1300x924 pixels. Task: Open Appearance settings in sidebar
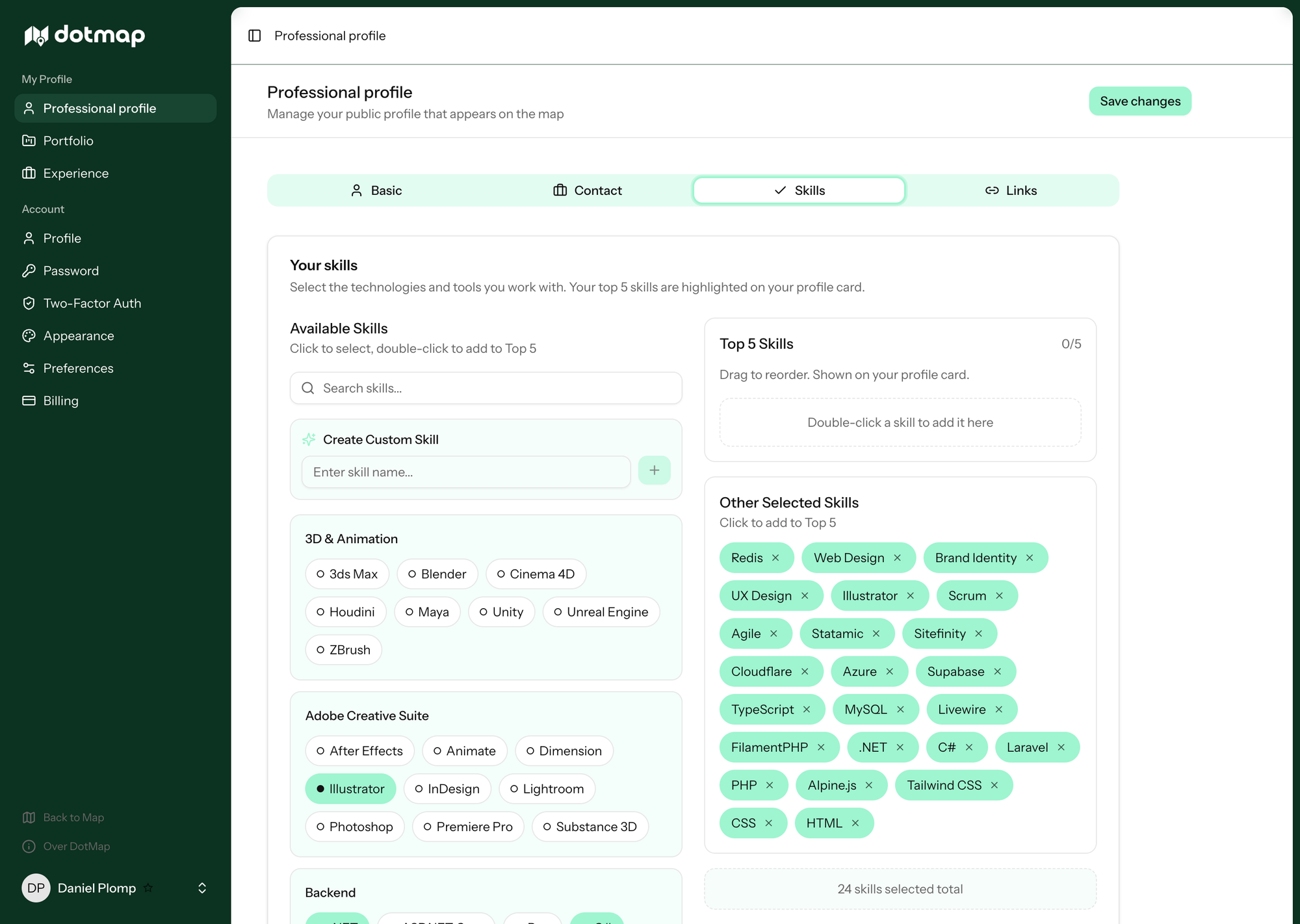coord(78,336)
